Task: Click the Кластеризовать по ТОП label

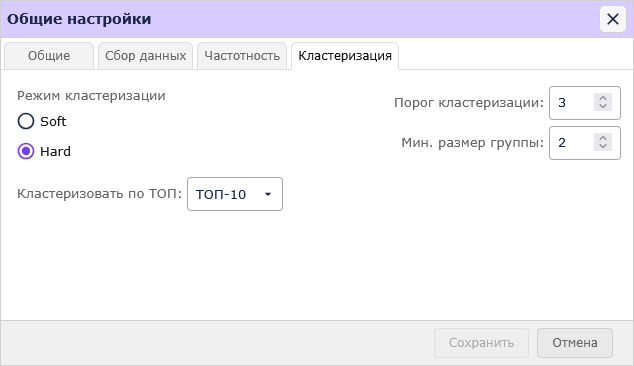Action: coord(99,194)
